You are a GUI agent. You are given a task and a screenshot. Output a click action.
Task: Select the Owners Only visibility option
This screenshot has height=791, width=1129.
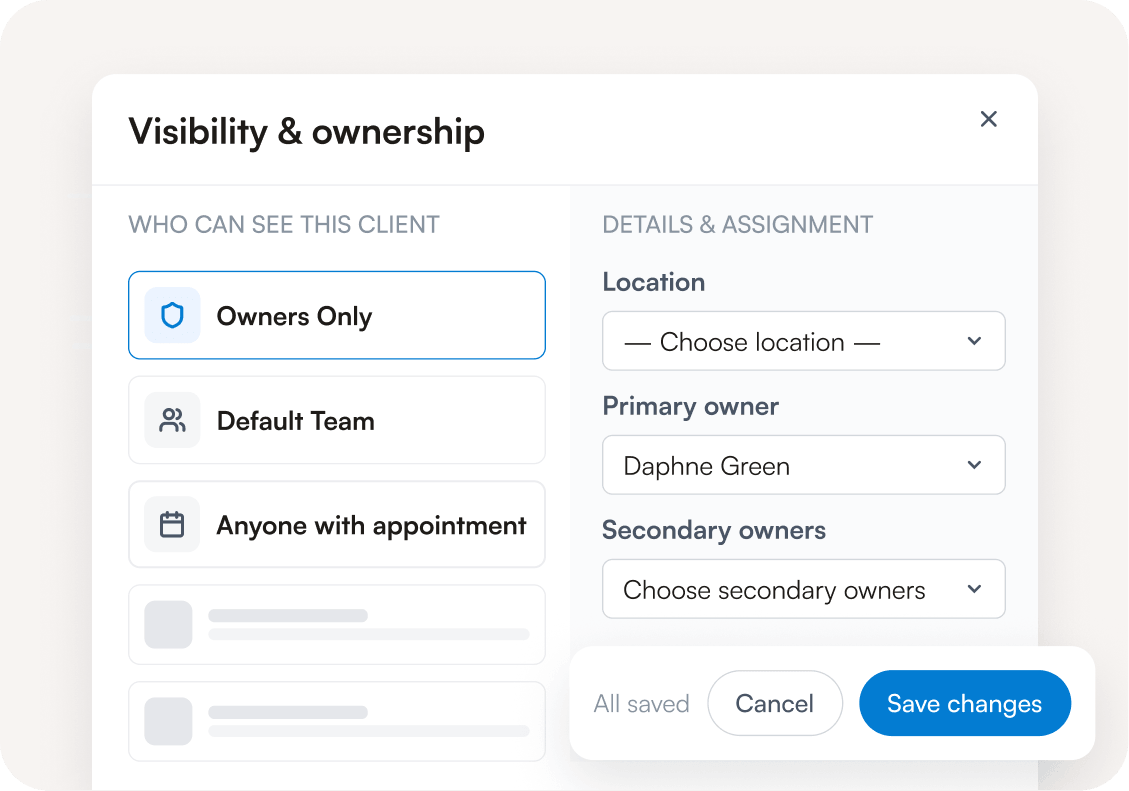pos(337,315)
